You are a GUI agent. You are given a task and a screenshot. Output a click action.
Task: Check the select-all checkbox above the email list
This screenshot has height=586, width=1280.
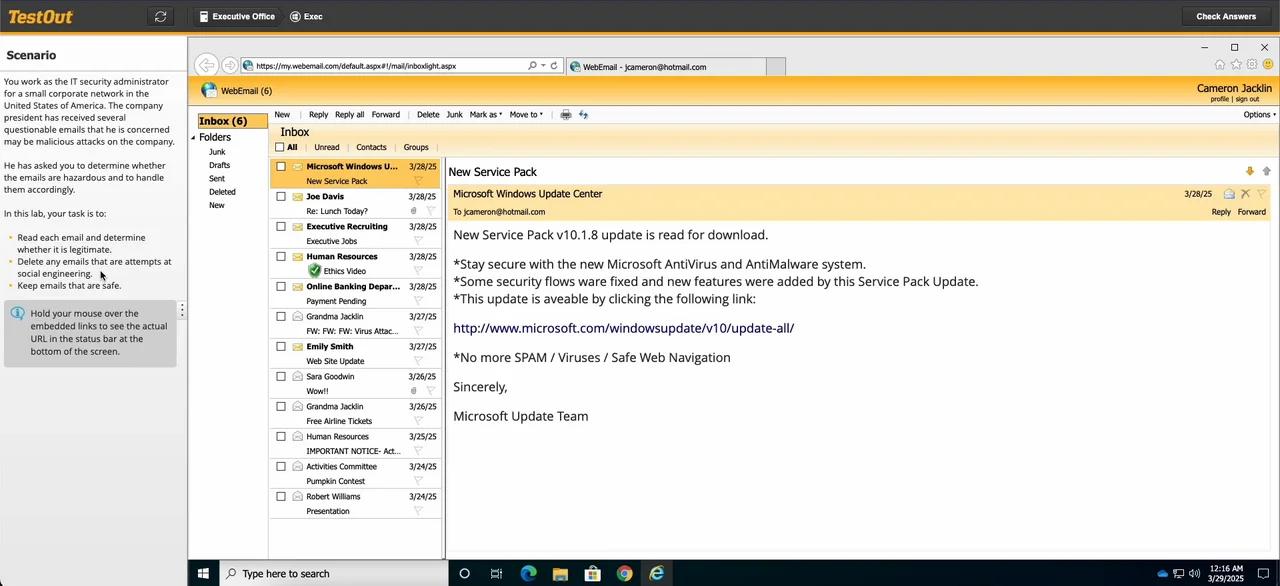[280, 147]
